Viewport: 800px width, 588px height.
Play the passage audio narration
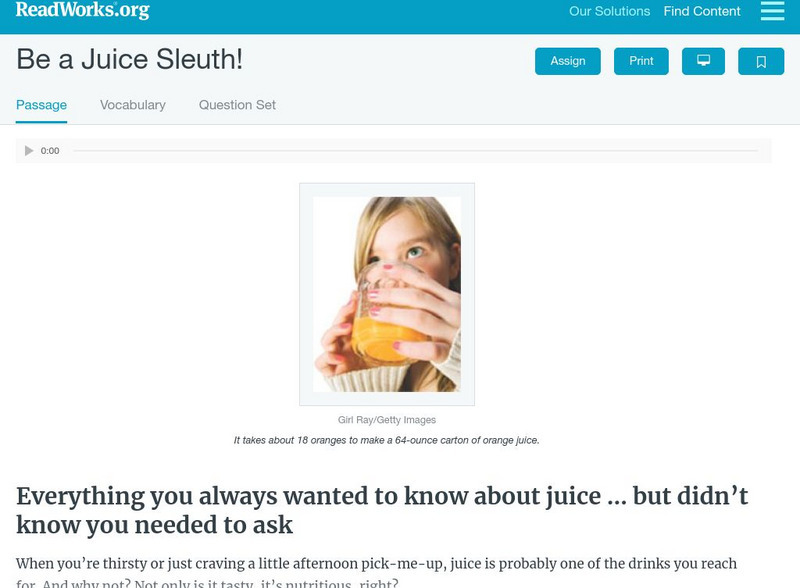(26, 151)
